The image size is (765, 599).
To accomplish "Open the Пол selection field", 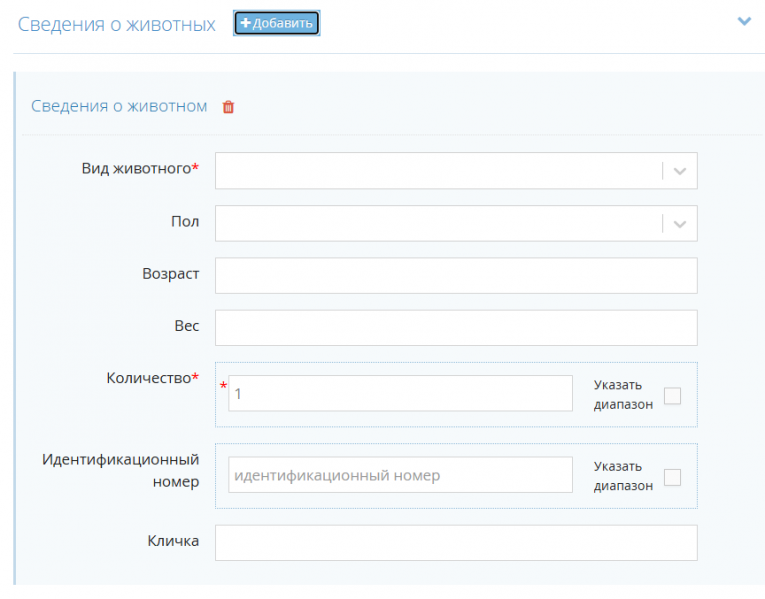I will tap(438, 224).
